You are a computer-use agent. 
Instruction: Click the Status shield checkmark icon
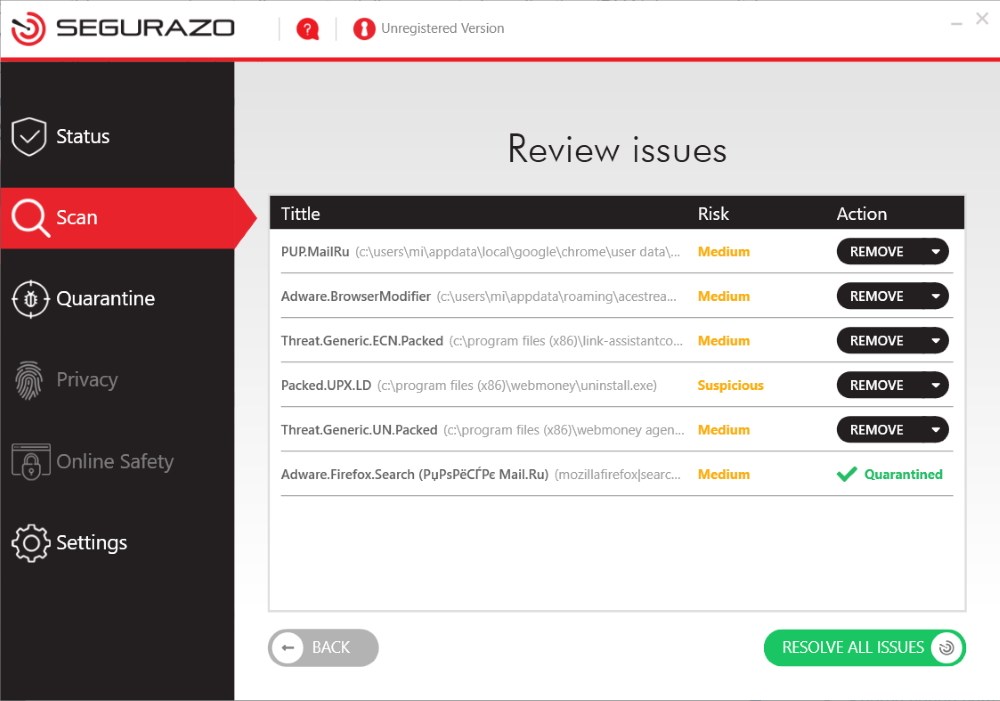click(29, 137)
